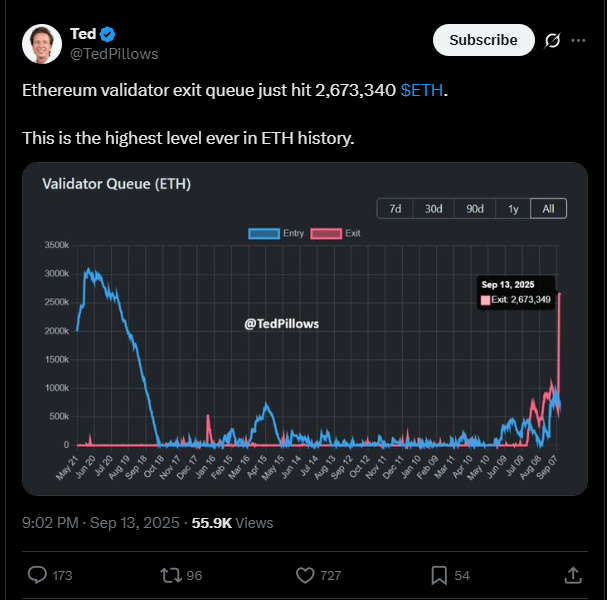
Task: Click the share upload icon
Action: [573, 575]
